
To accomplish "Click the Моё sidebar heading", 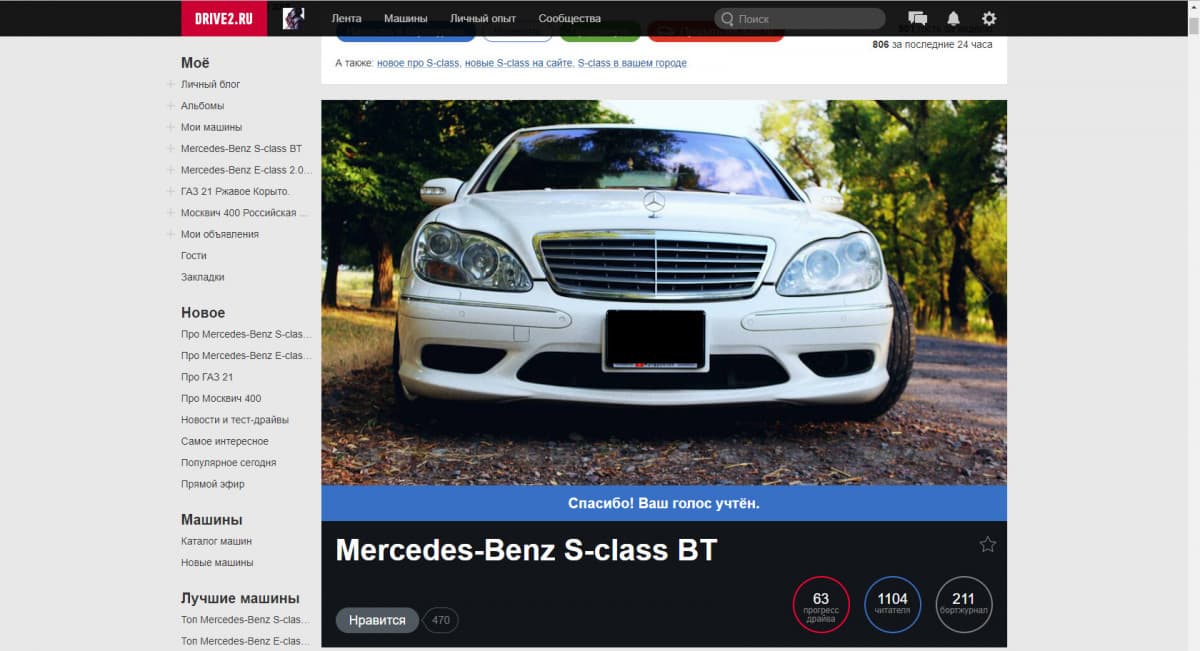I will click(195, 63).
